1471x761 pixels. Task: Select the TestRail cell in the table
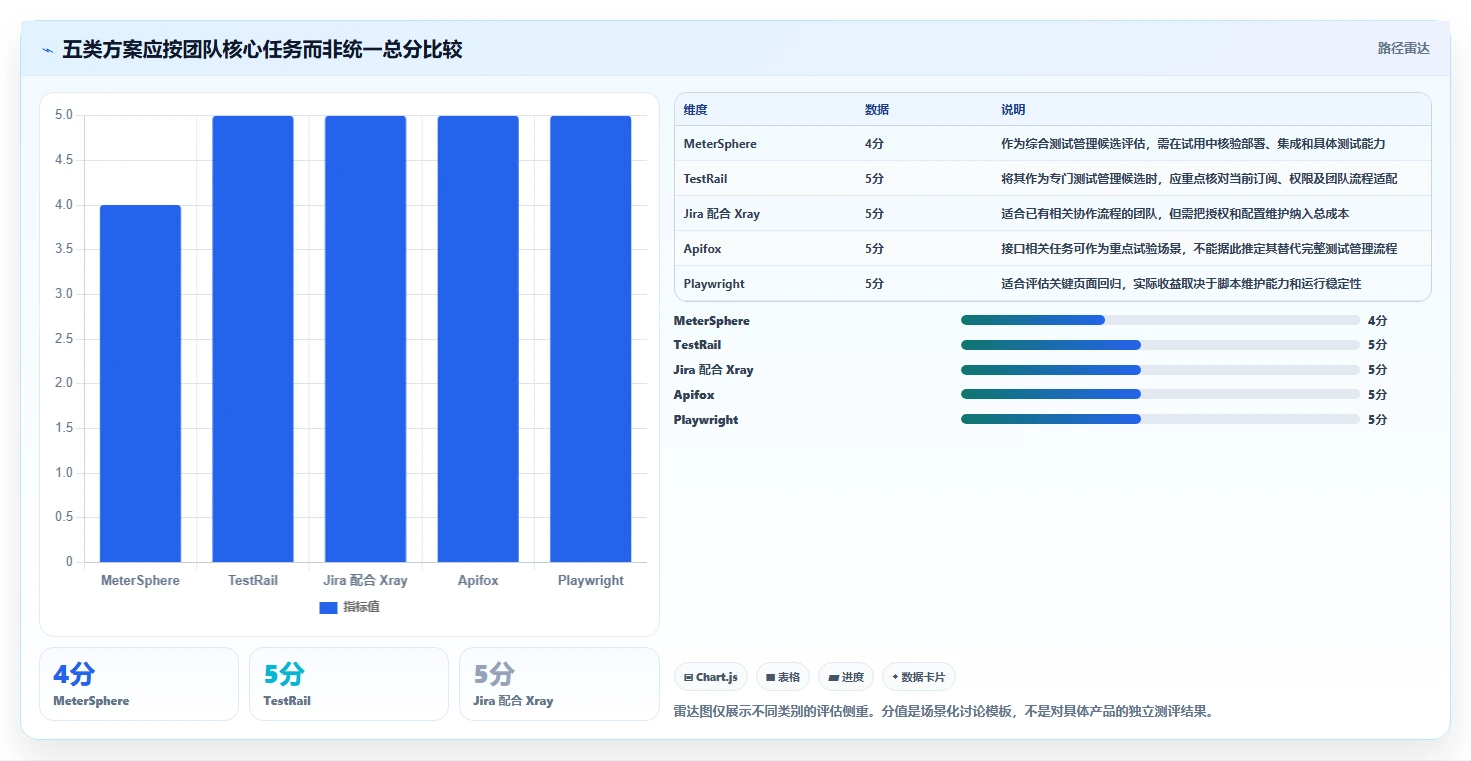[x=705, y=179]
